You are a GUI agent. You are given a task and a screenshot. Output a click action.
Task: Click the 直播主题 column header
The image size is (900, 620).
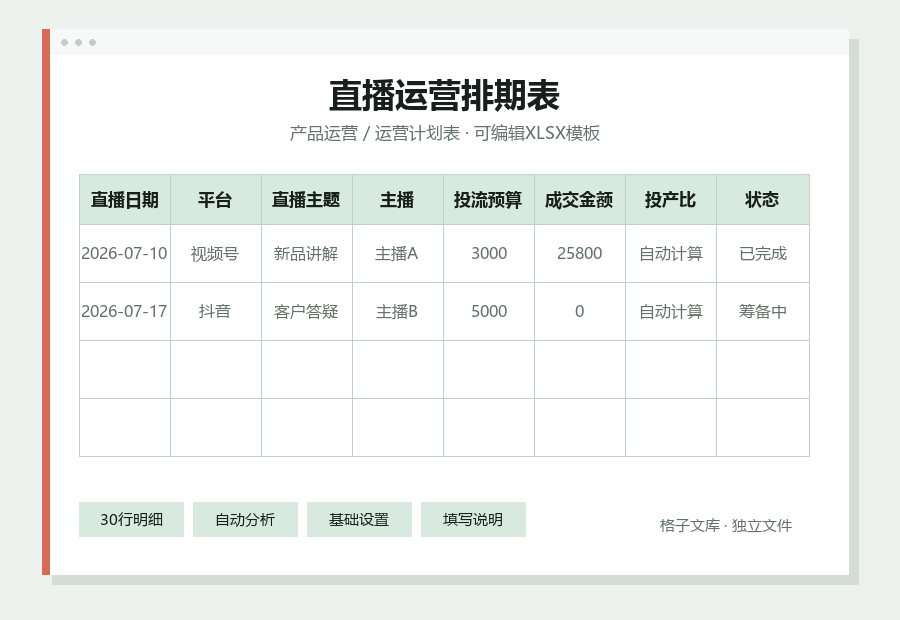pyautogui.click(x=307, y=200)
